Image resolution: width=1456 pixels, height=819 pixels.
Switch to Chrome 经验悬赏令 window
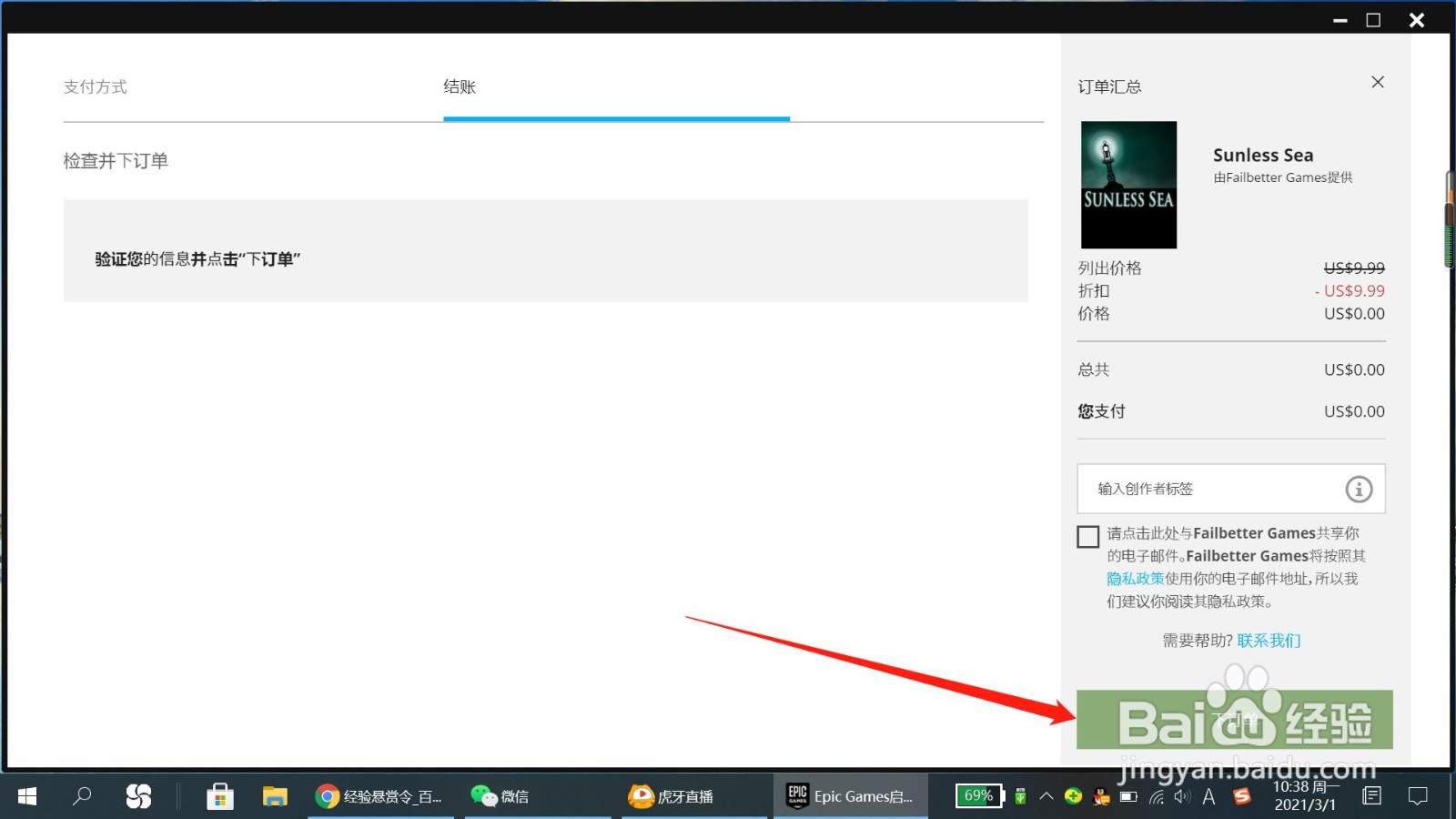coord(379,796)
